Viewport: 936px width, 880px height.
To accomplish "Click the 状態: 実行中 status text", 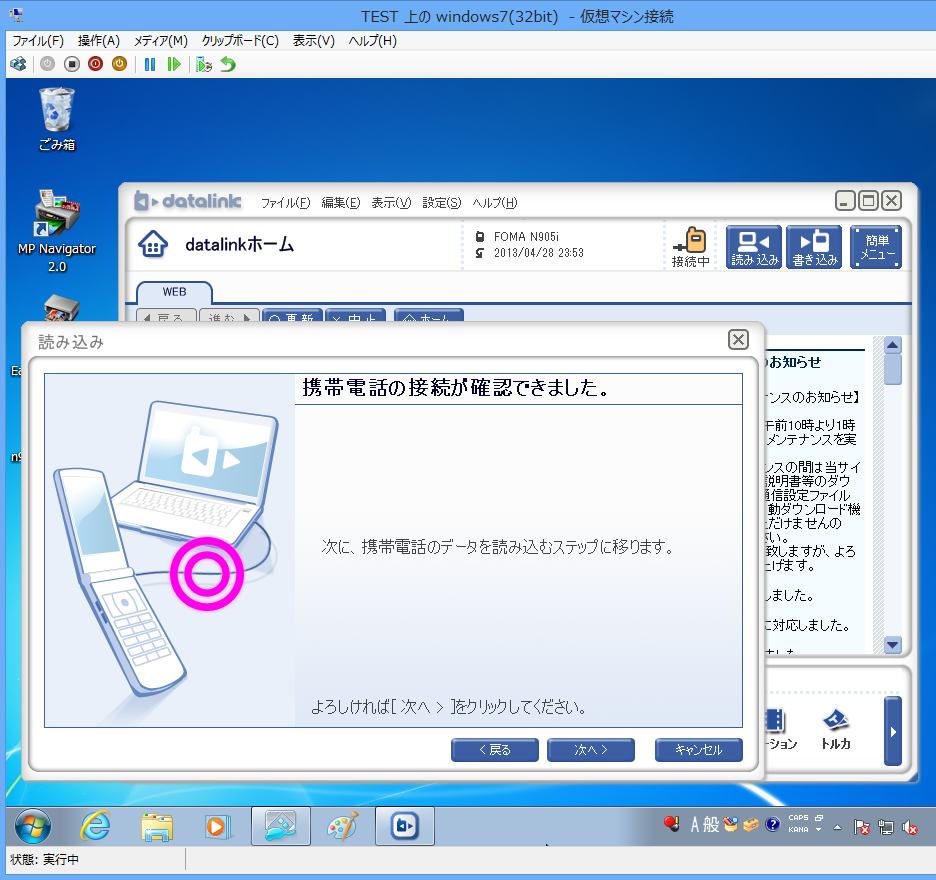I will click(x=45, y=859).
